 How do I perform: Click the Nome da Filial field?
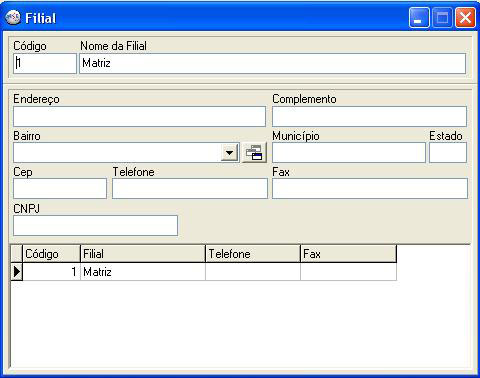tap(272, 63)
